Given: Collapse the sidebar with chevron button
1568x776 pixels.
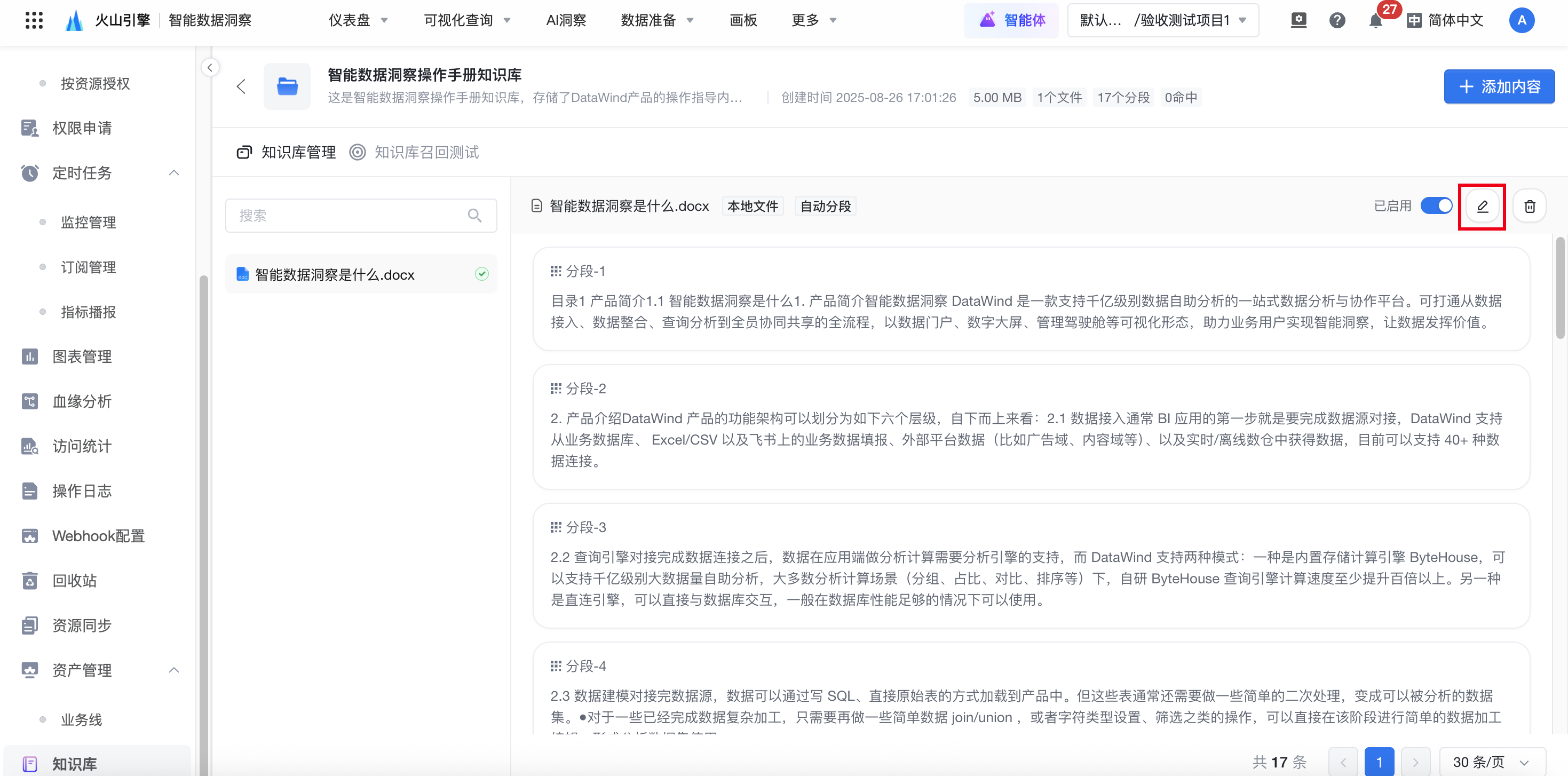Looking at the screenshot, I should click(210, 68).
